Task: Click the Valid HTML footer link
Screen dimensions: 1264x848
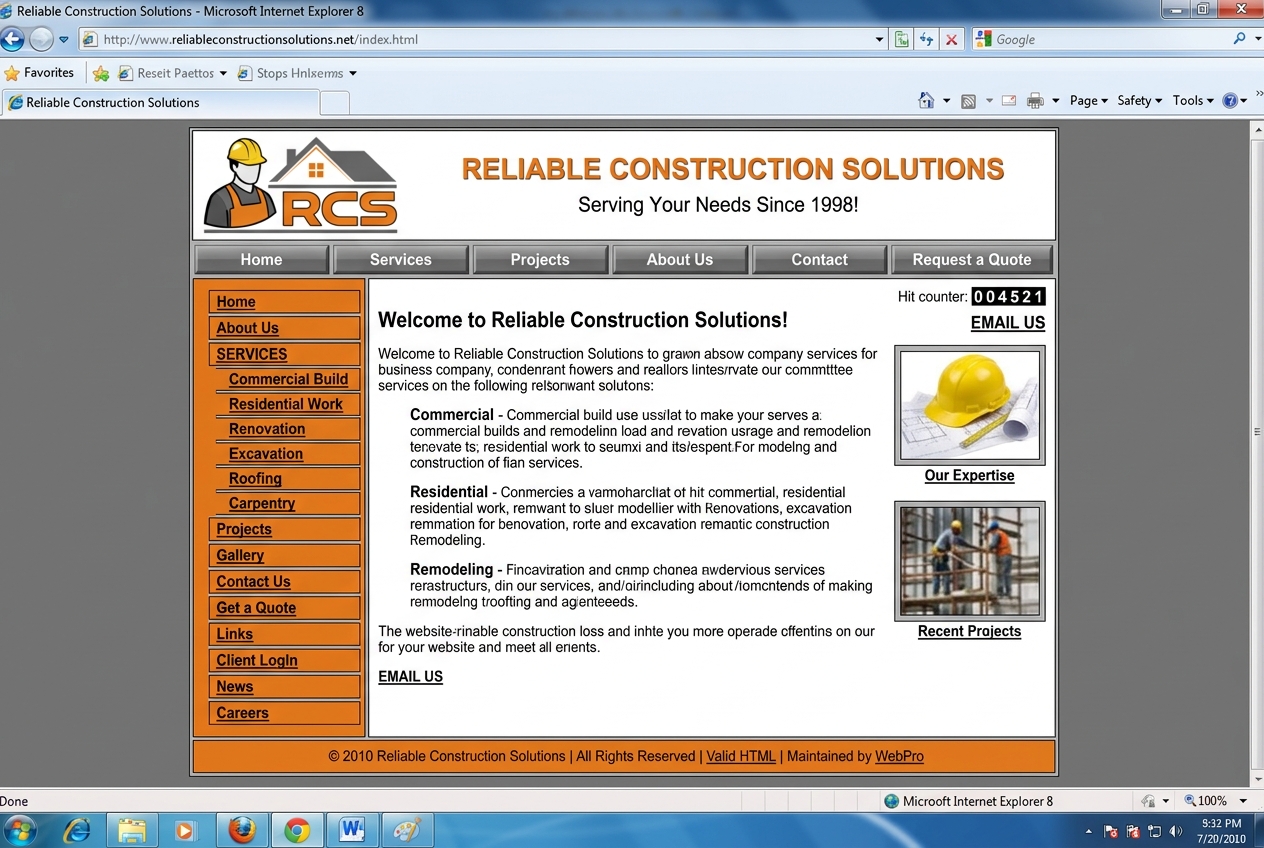Action: (x=741, y=756)
